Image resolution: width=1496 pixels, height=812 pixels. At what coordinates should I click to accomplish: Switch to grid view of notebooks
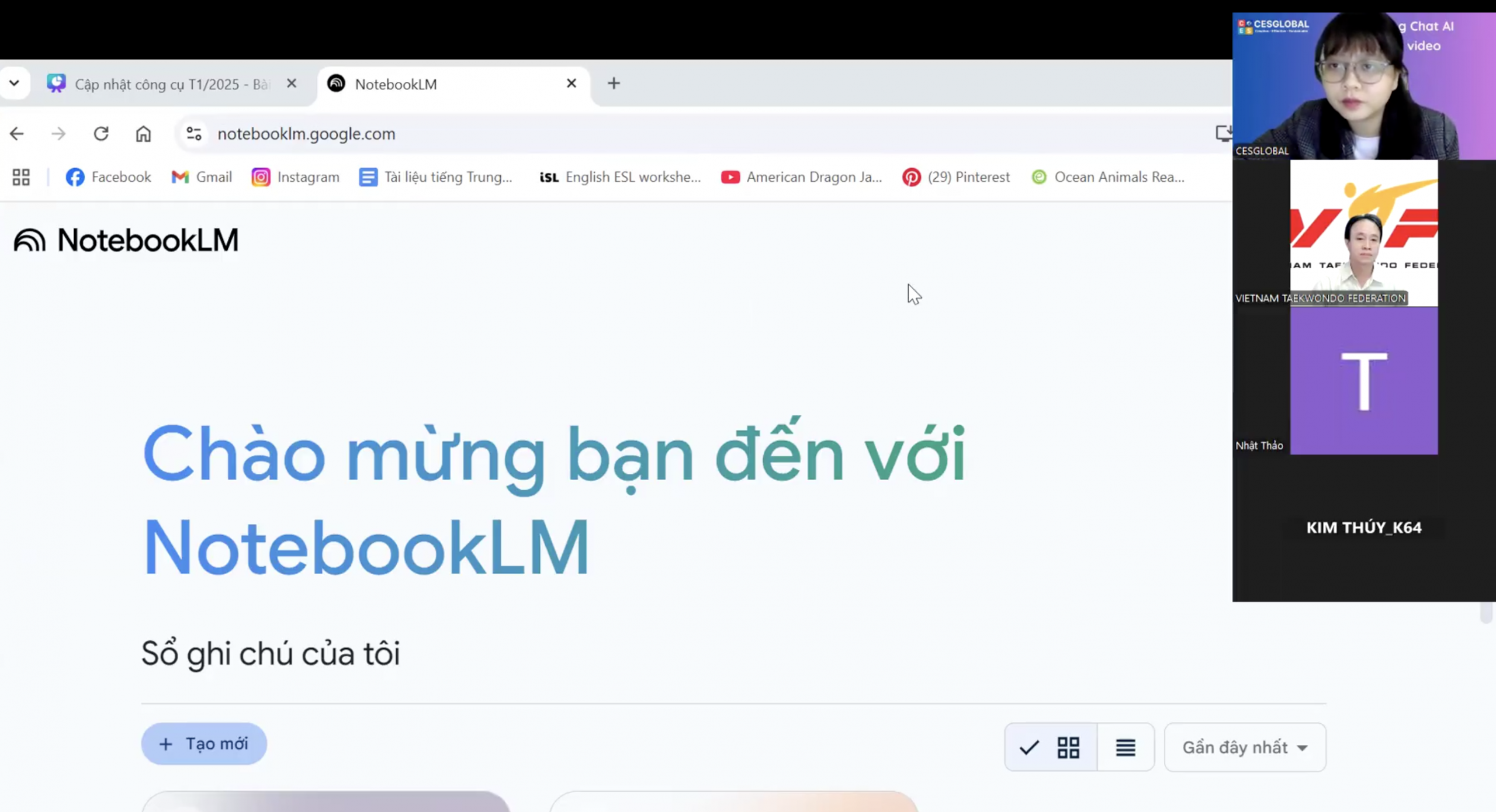(1051, 747)
